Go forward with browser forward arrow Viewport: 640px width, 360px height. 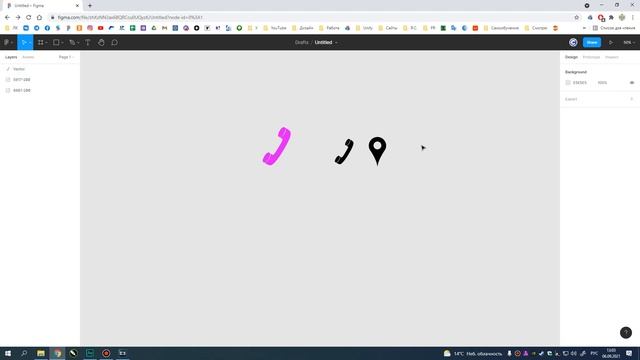point(18,17)
